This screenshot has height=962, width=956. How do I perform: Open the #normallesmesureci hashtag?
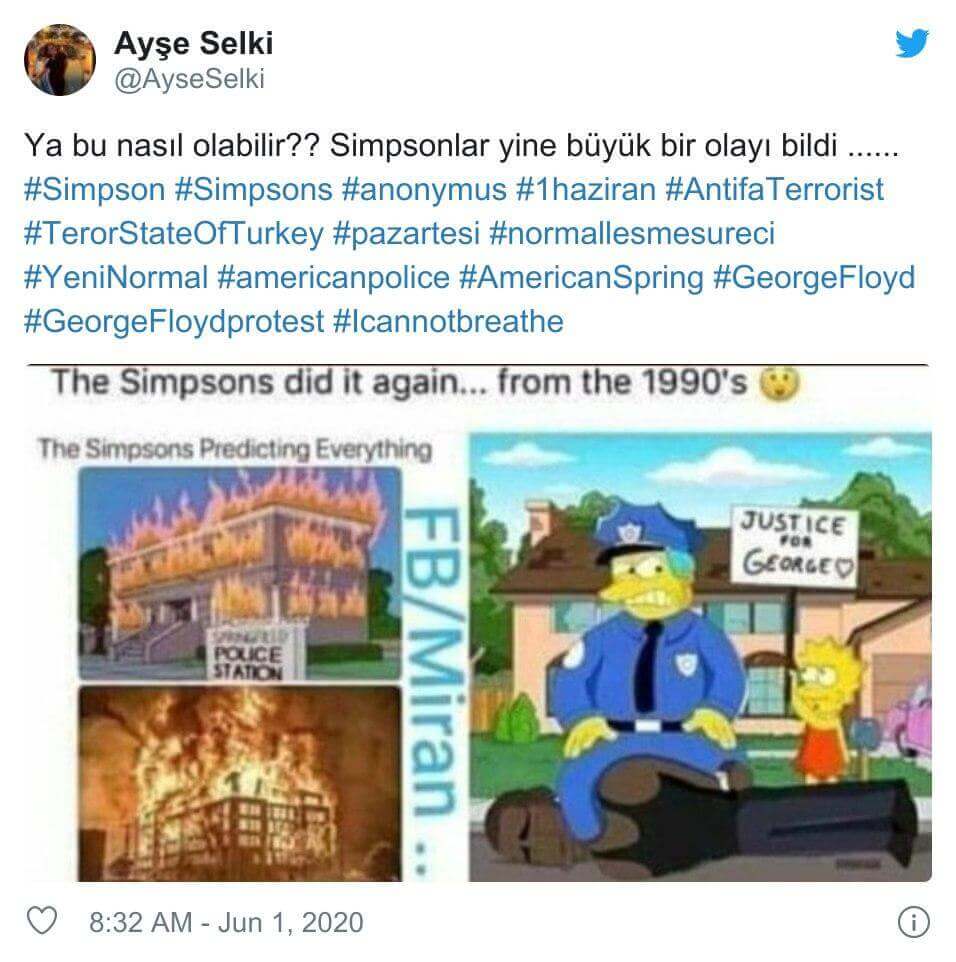[x=632, y=234]
